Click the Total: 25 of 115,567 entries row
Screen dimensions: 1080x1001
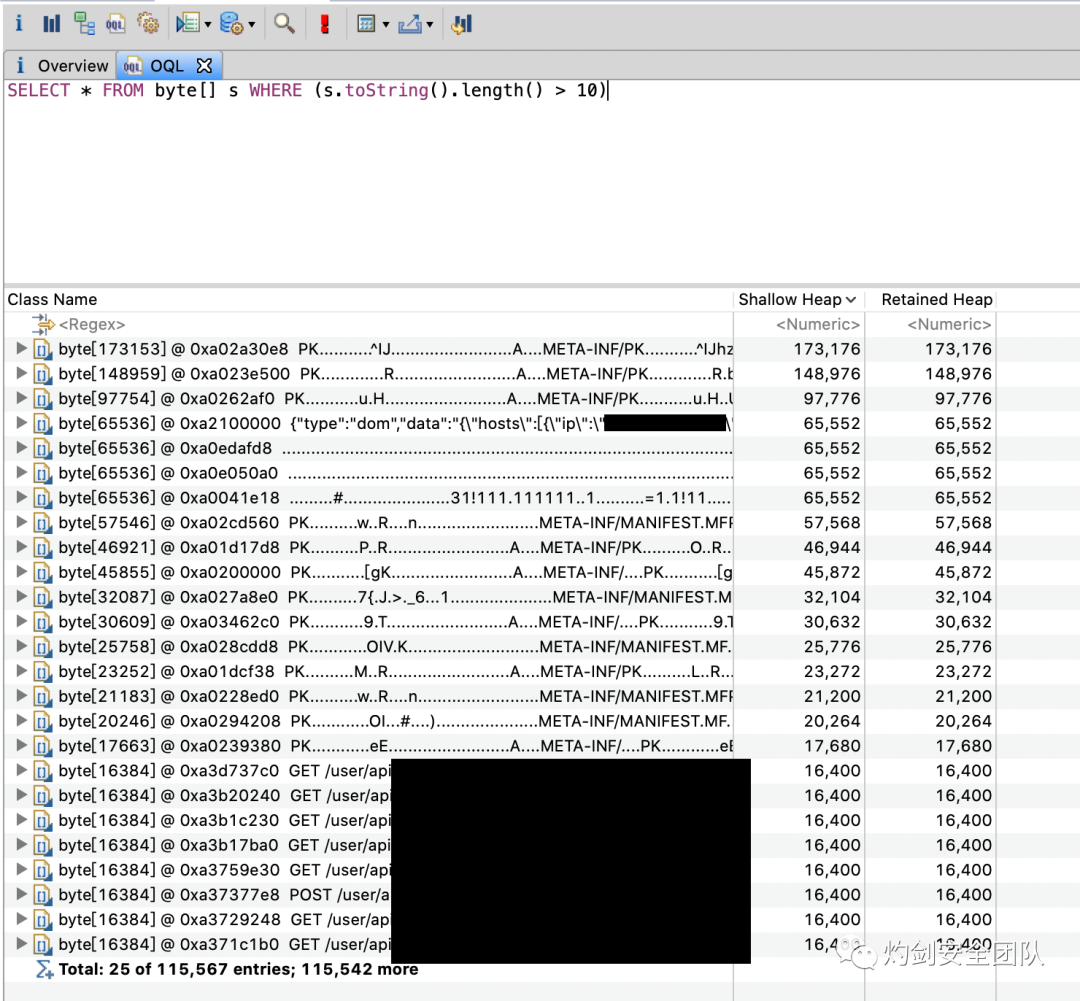coord(500,969)
